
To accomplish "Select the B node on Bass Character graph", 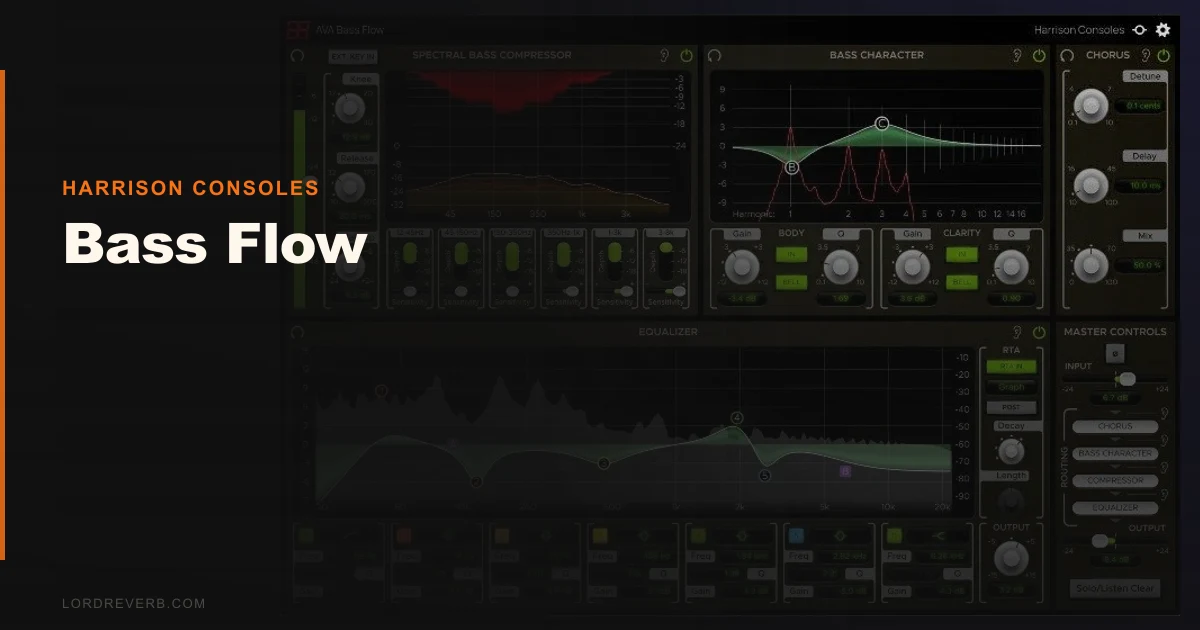I will tap(792, 167).
